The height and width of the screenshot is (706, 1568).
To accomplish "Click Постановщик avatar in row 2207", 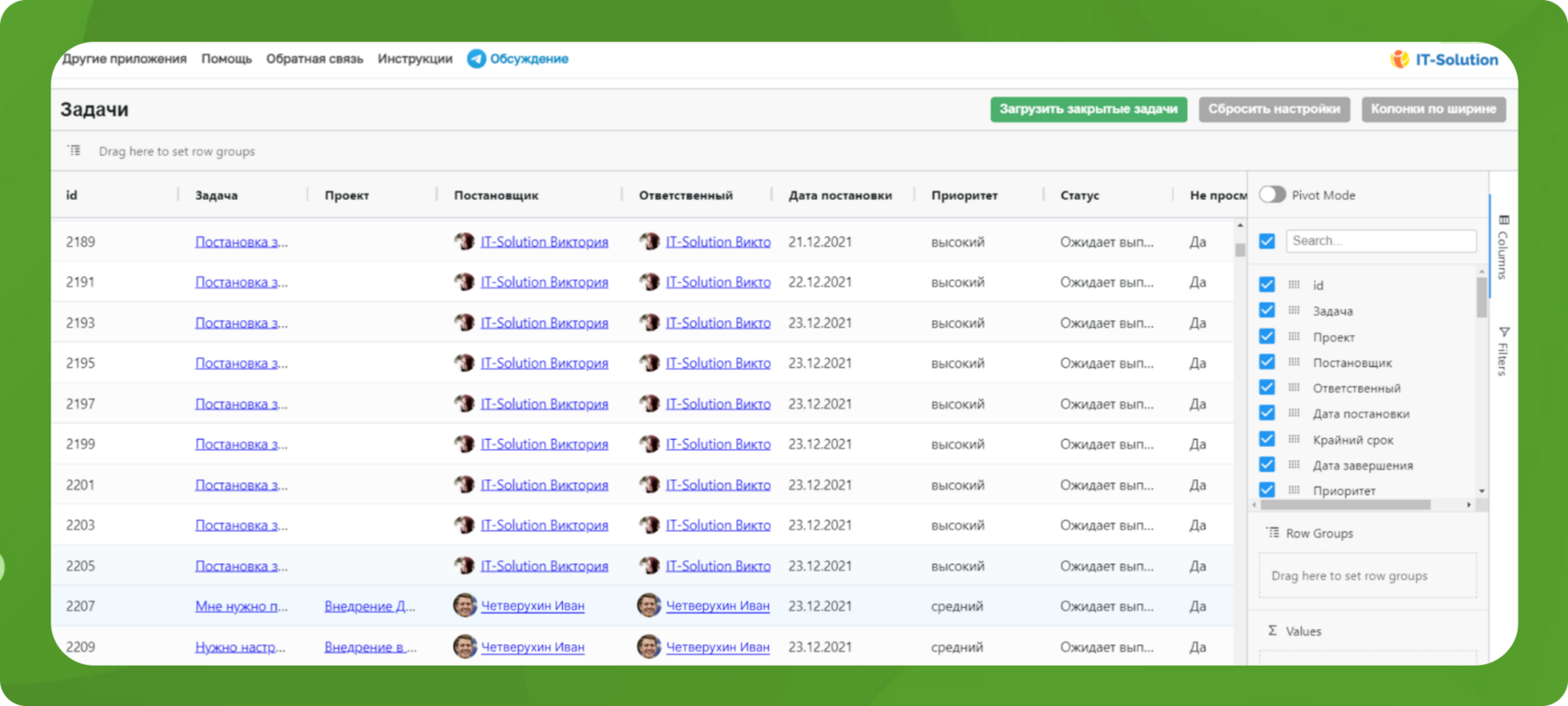I will click(465, 605).
